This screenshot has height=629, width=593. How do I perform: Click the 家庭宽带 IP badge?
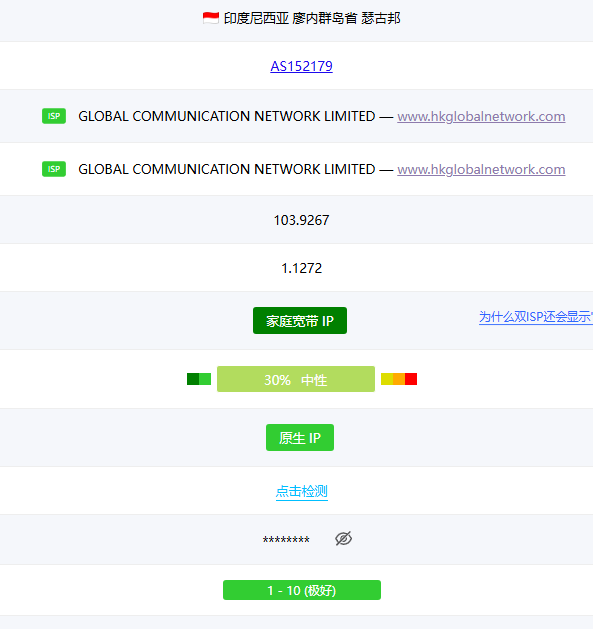click(300, 321)
